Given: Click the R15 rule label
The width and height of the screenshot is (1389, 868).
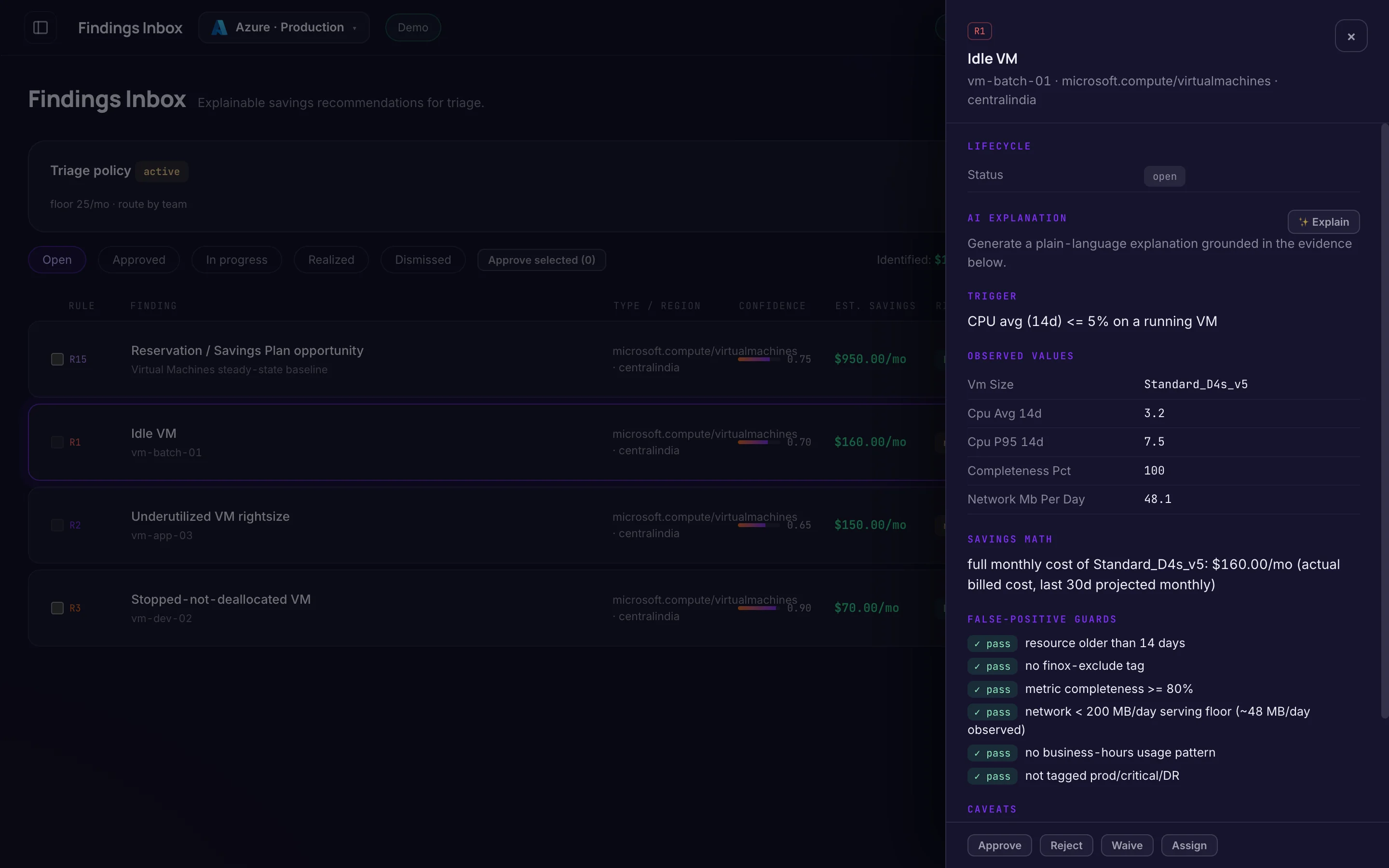Looking at the screenshot, I should (x=78, y=359).
